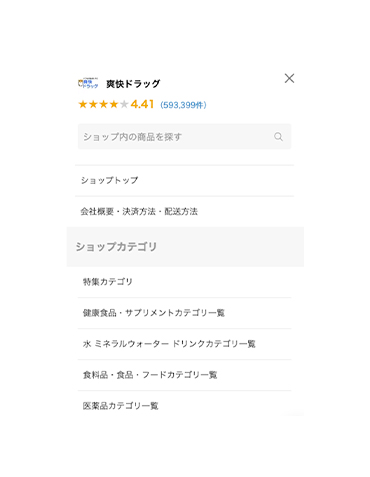This screenshot has height=477, width=370.
Task: Click the third gold rating star
Action: pos(103,104)
